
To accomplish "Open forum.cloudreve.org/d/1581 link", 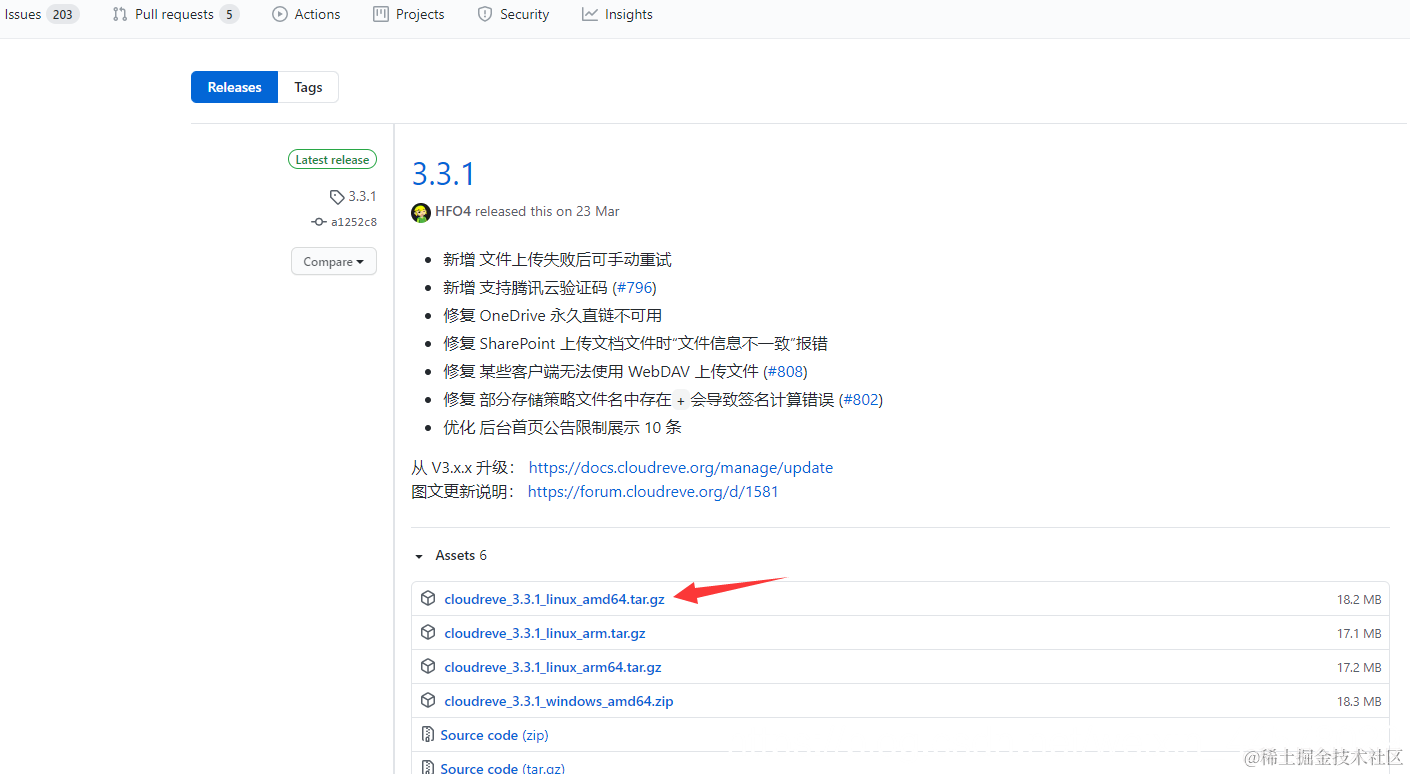I will click(653, 491).
